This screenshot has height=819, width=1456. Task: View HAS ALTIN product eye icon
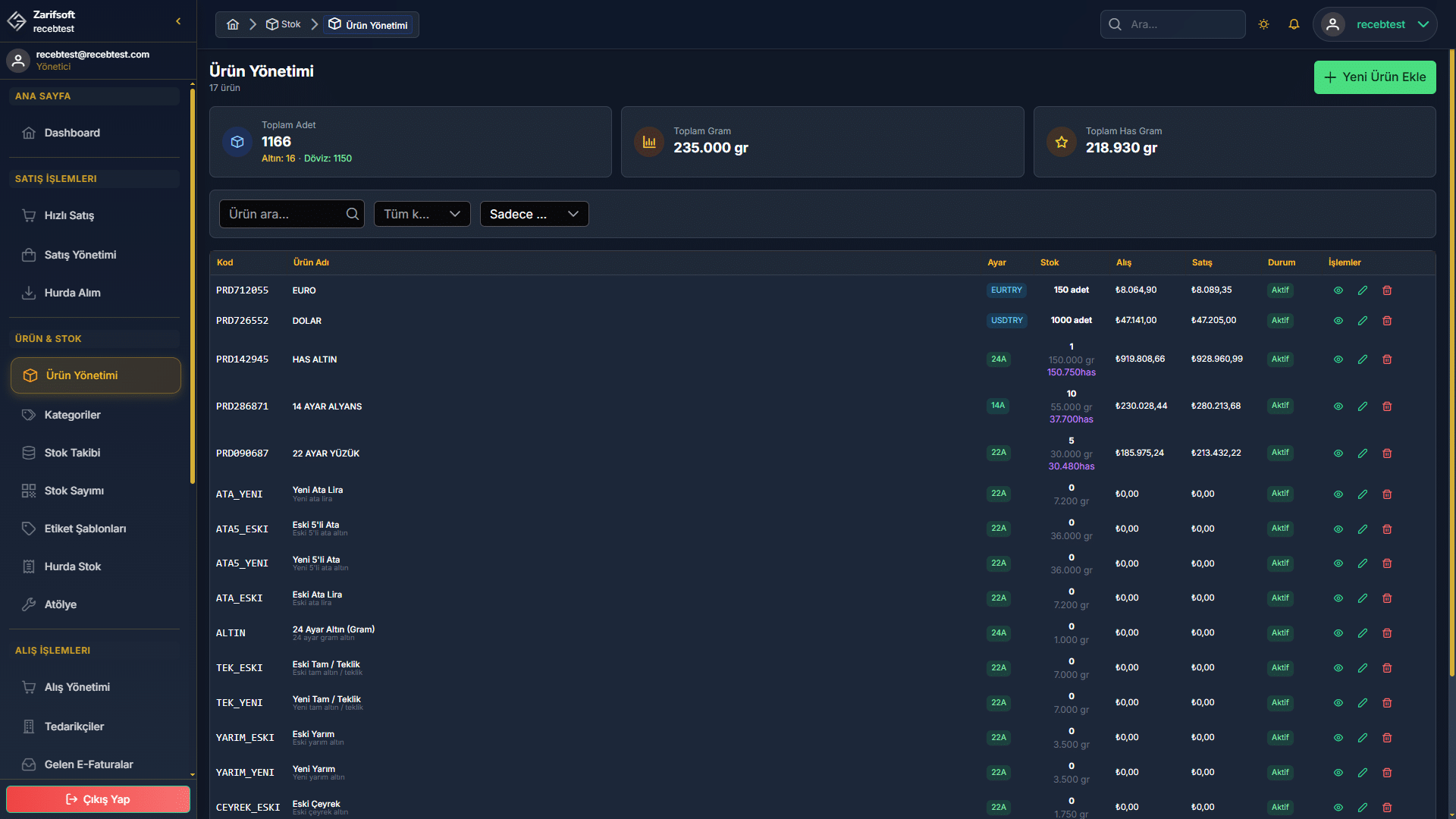pos(1338,359)
